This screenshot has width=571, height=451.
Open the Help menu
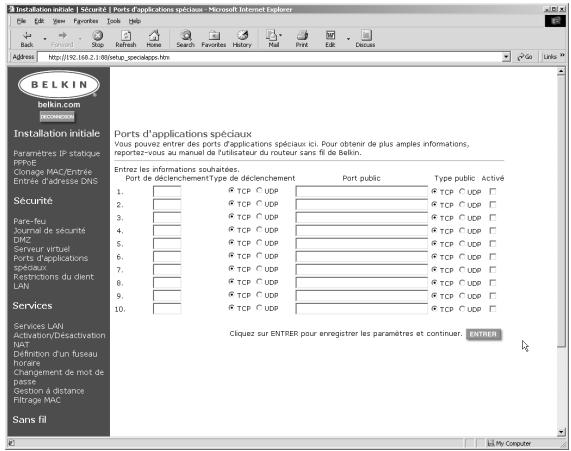click(x=134, y=21)
